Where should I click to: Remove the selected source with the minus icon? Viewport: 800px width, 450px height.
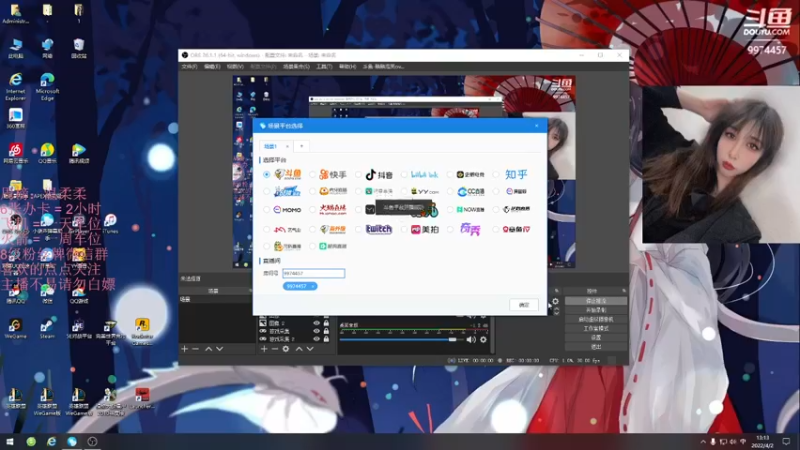pos(274,349)
